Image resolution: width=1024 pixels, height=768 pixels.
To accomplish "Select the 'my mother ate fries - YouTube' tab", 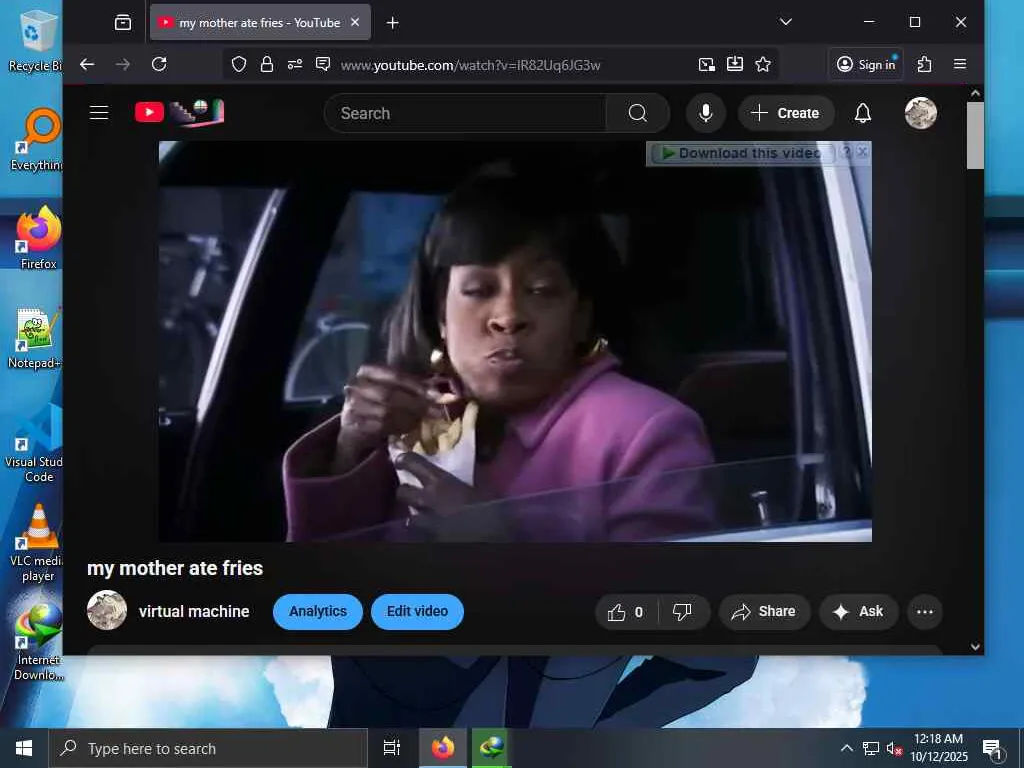I will (x=260, y=22).
